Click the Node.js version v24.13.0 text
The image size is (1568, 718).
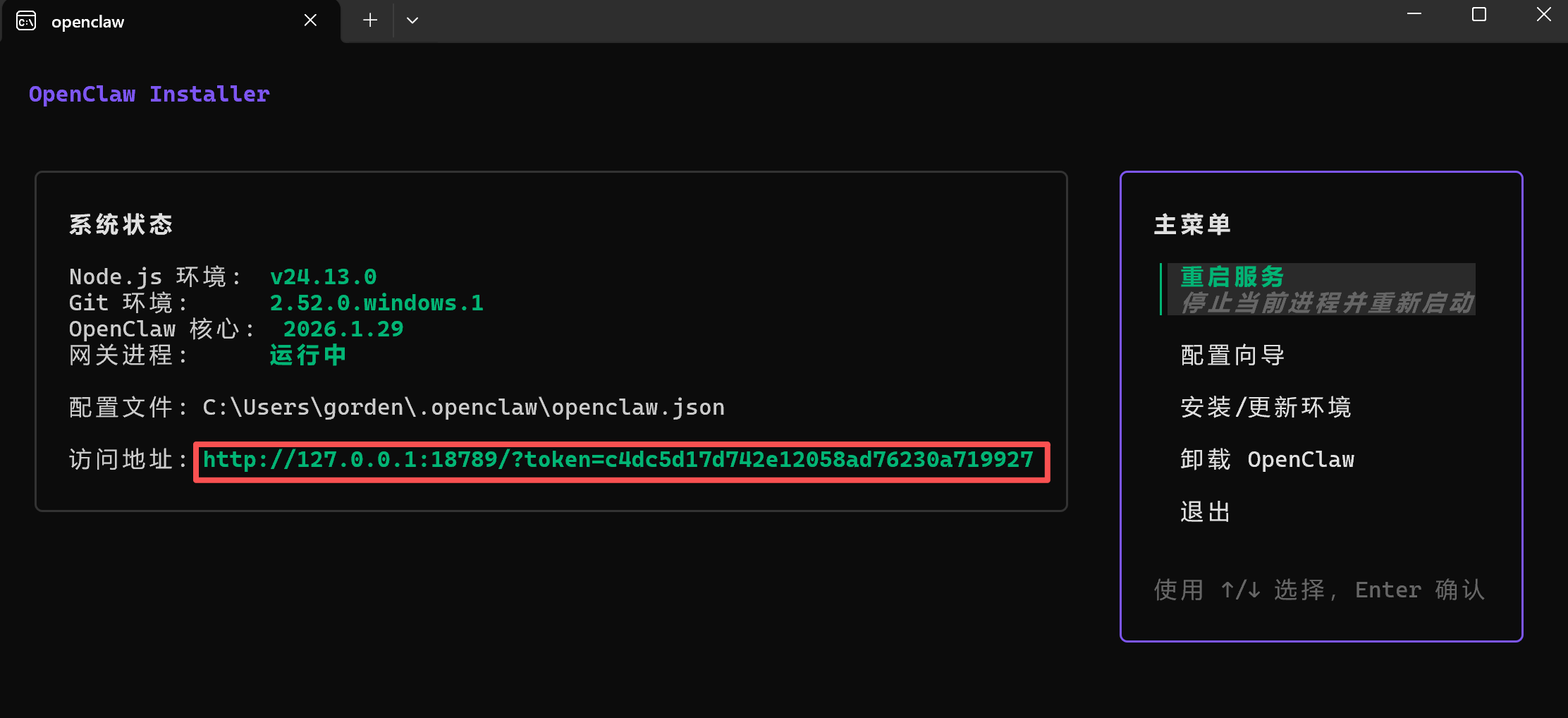tap(323, 276)
